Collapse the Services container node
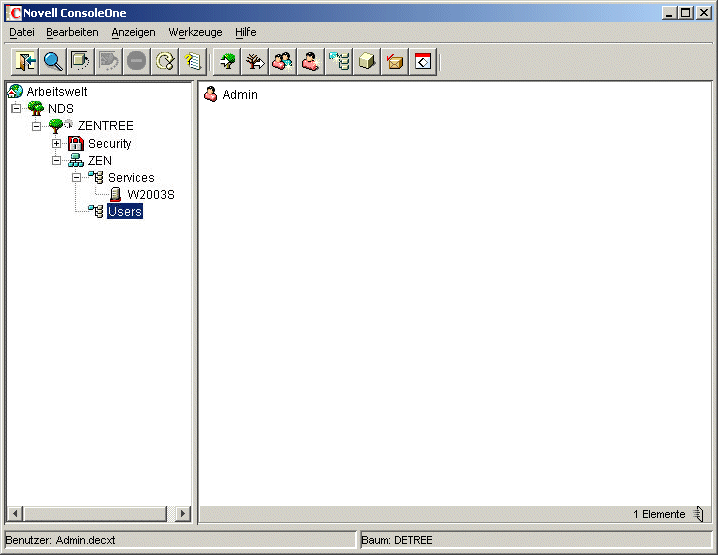The image size is (718, 555). pyautogui.click(x=76, y=177)
